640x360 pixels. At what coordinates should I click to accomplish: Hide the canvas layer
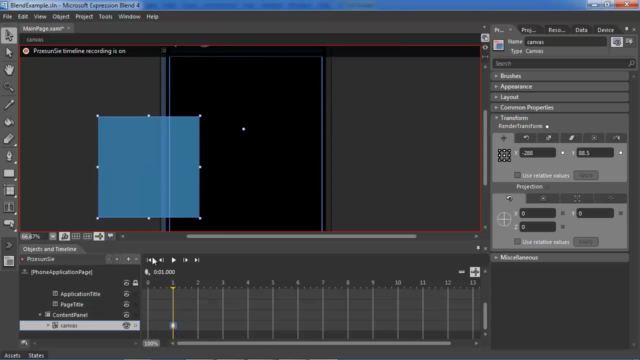(x=126, y=325)
